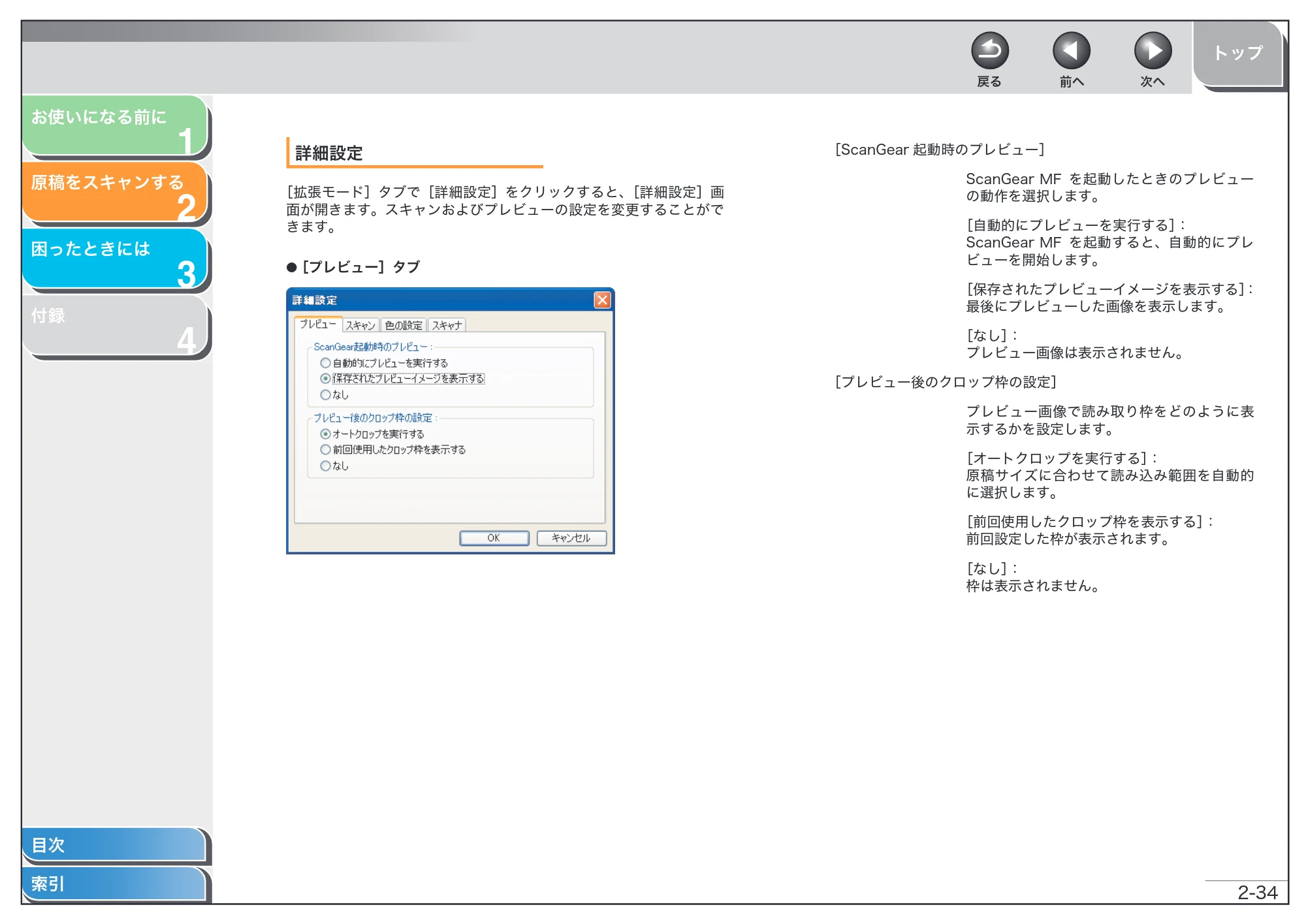The image size is (1306, 924).
Task: Click the 戻る (back) round icon
Action: (989, 51)
